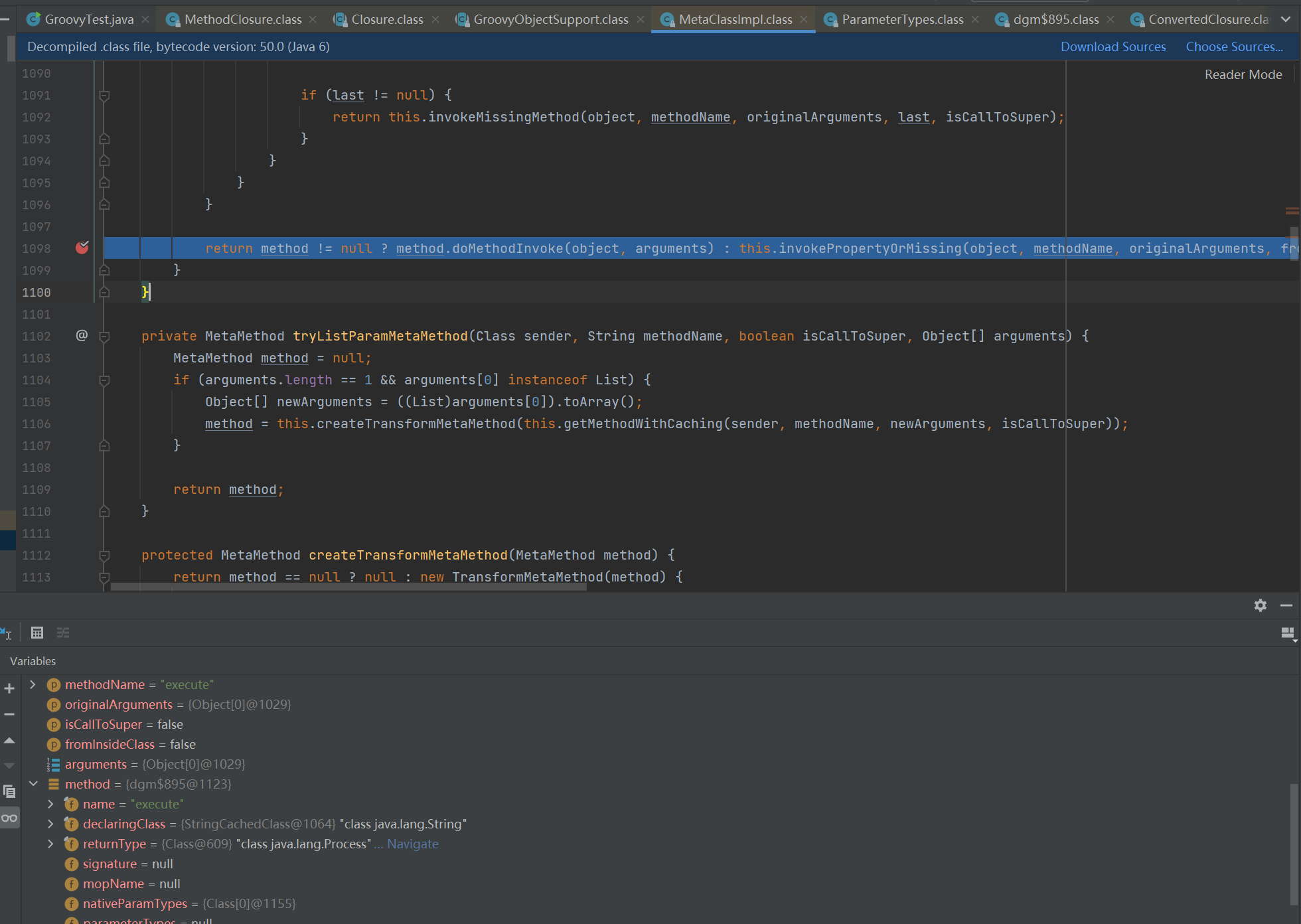Image resolution: width=1301 pixels, height=924 pixels.
Task: Hide the debug tool window
Action: click(1286, 605)
